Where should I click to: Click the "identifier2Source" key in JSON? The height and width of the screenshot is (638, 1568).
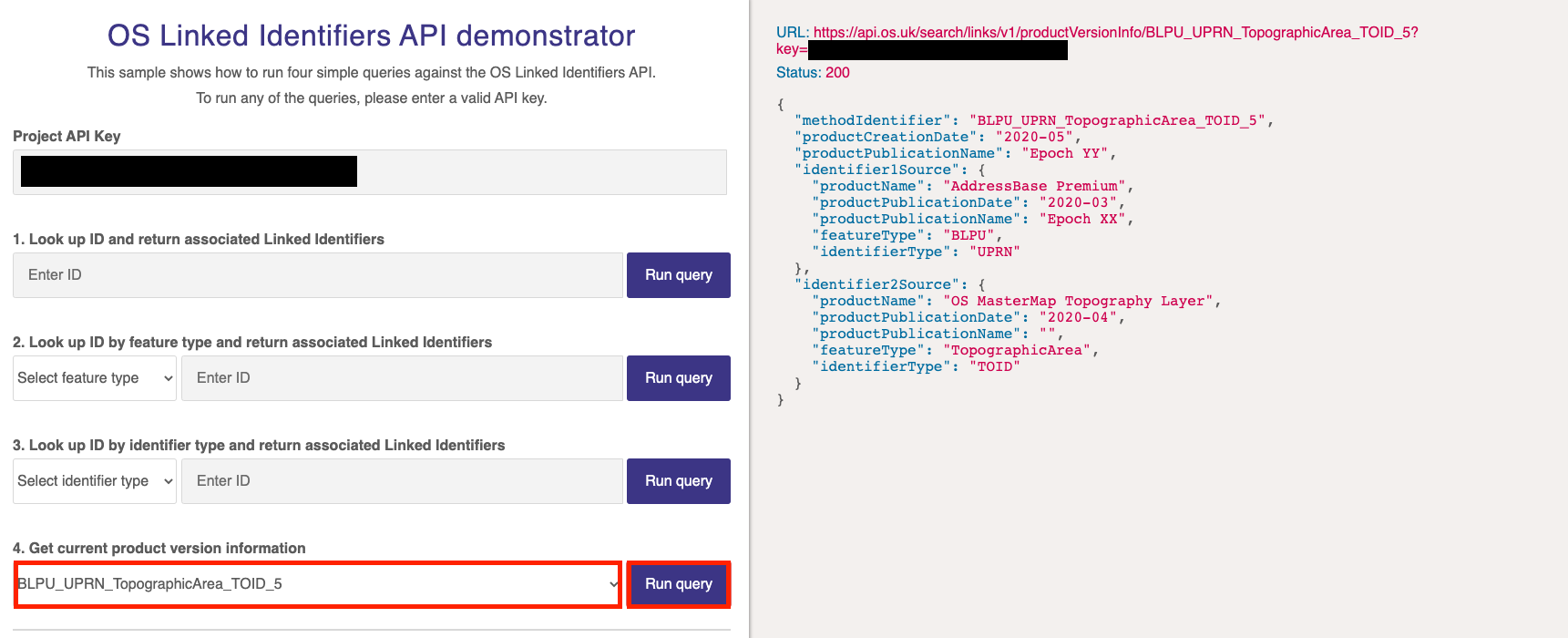[x=876, y=284]
